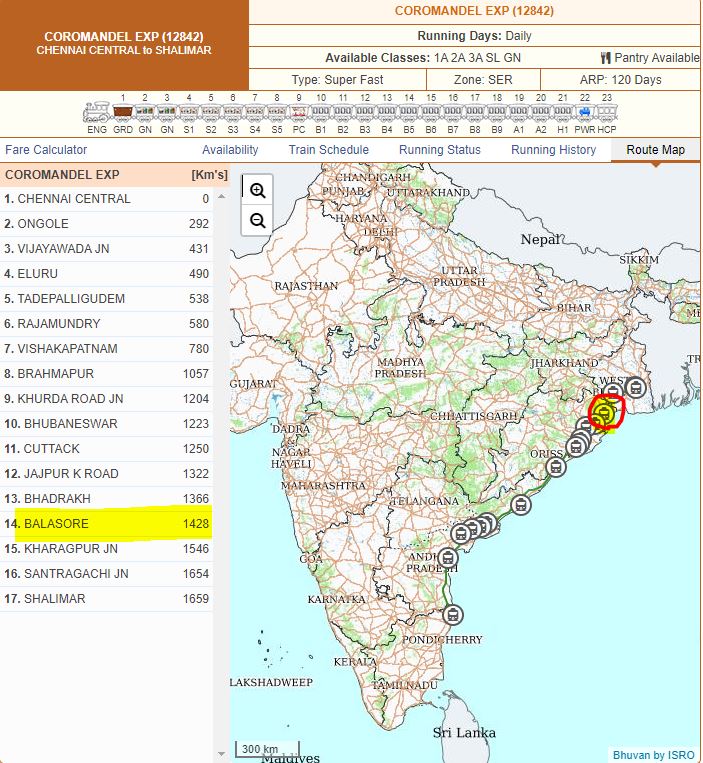This screenshot has height=763, width=703.
Task: Select VIJAYAWADA JN station row
Action: tap(106, 249)
